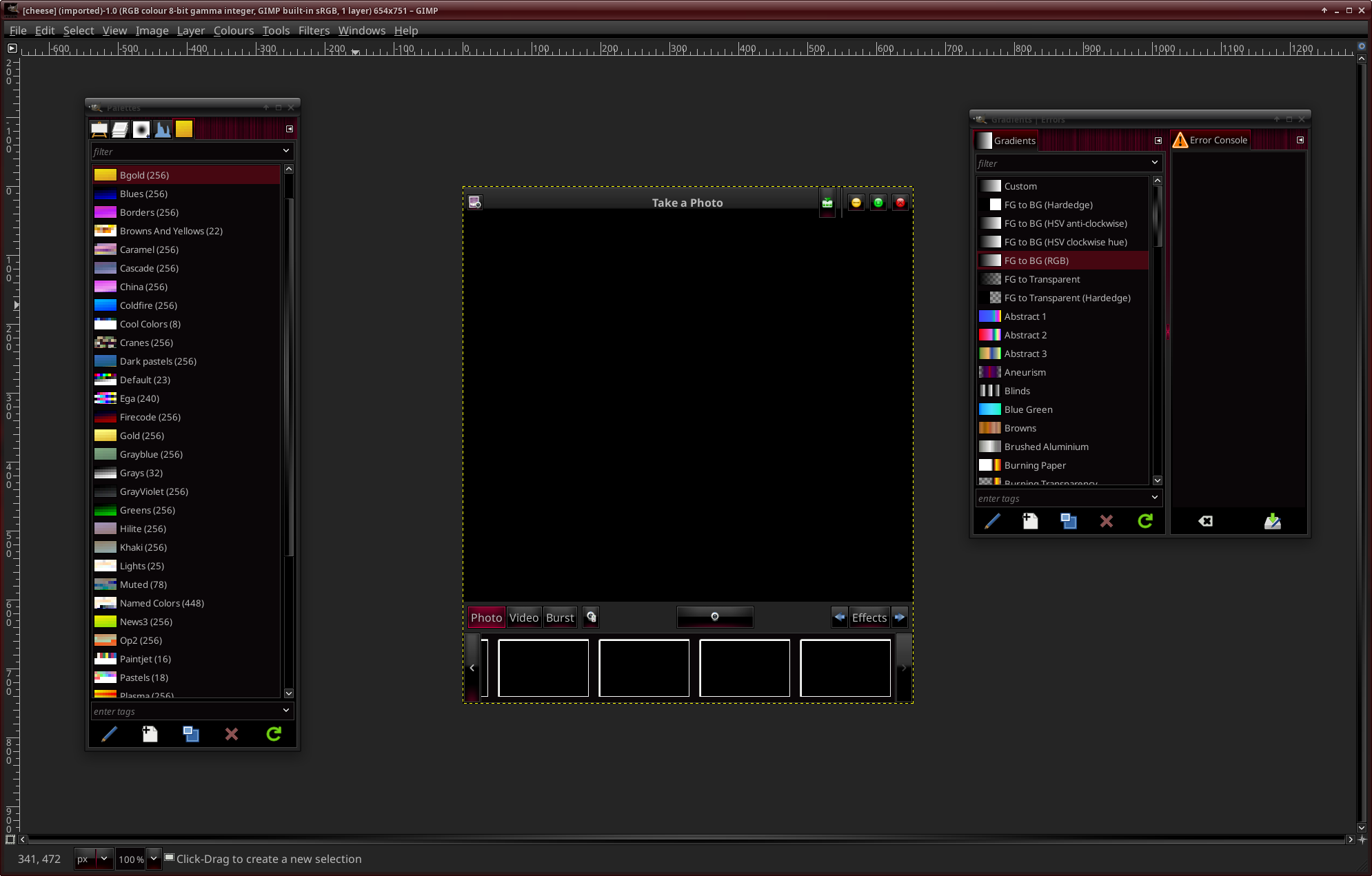Open the Layers tab in Palettes dock
The image size is (1372, 876).
pos(121,129)
